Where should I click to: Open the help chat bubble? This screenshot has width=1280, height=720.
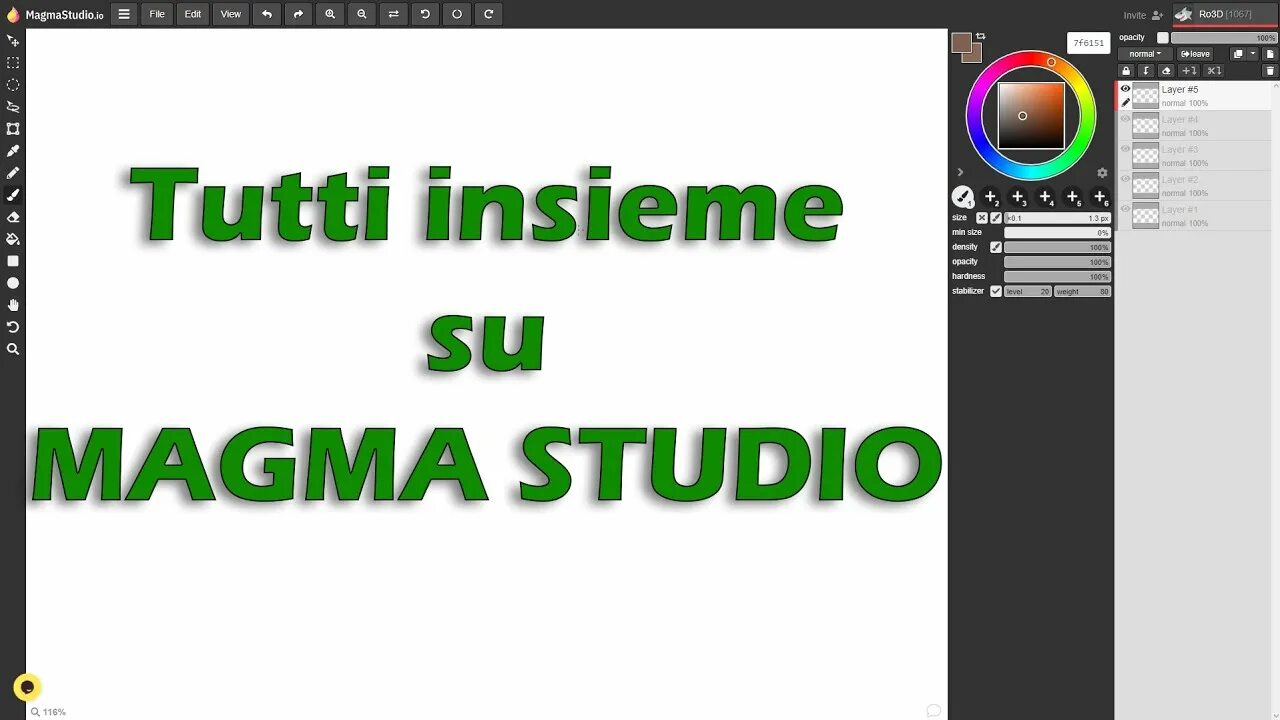27,687
